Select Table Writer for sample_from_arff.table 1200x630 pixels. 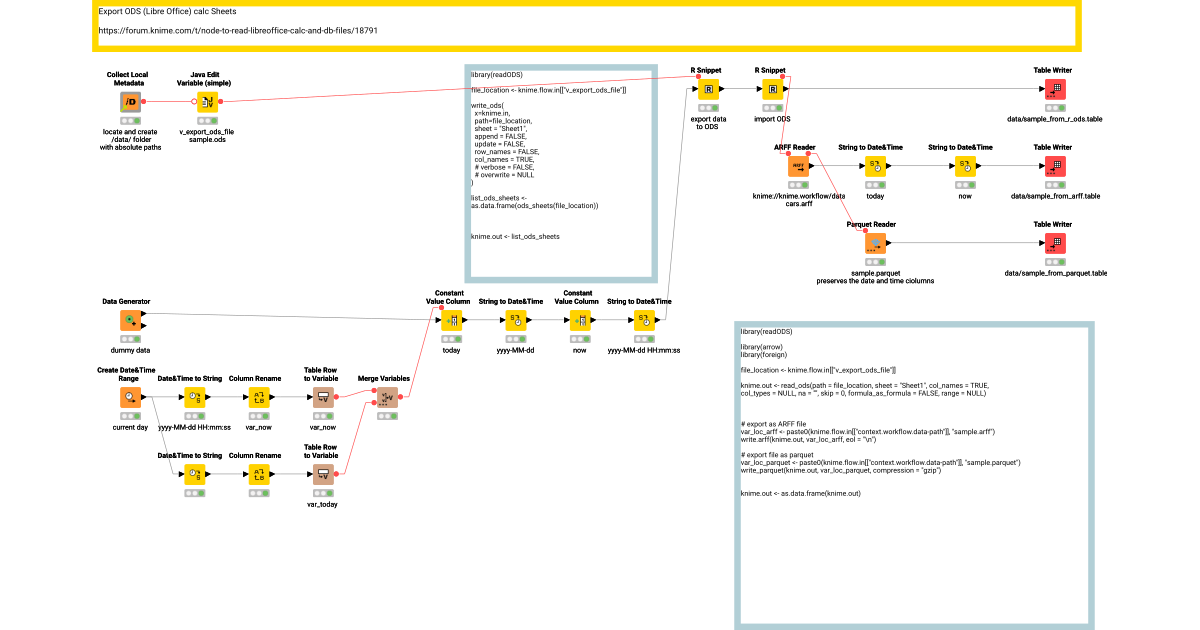[x=1054, y=167]
